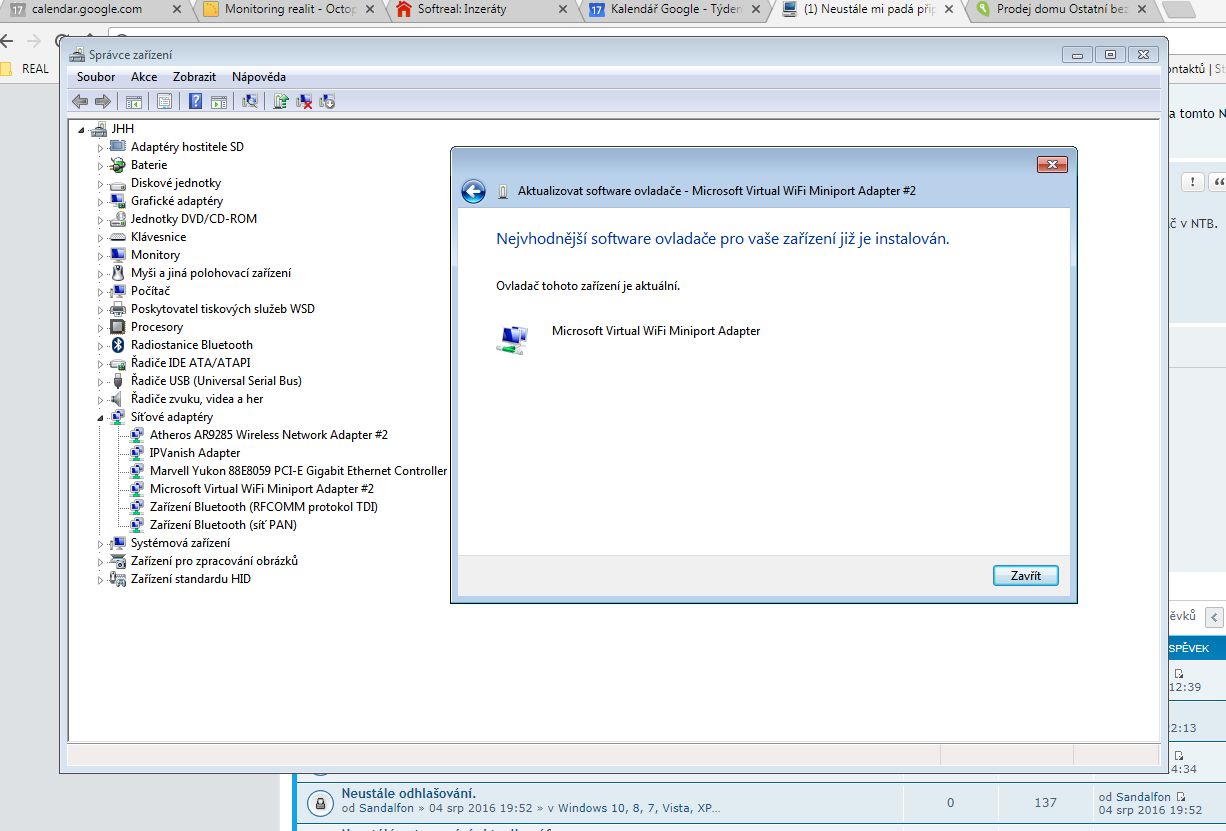Image resolution: width=1226 pixels, height=831 pixels.
Task: Toggle the console tree toolbar icon
Action: point(133,101)
